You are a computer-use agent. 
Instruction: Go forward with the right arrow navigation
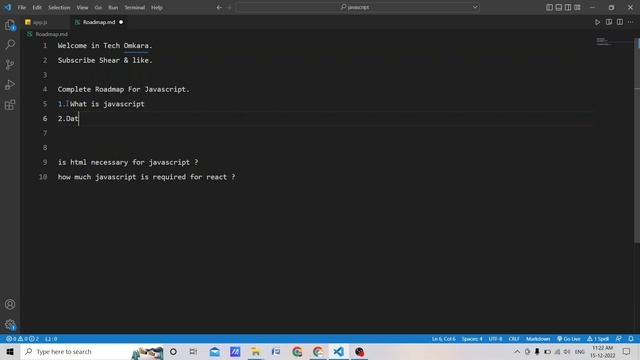(x=229, y=7)
